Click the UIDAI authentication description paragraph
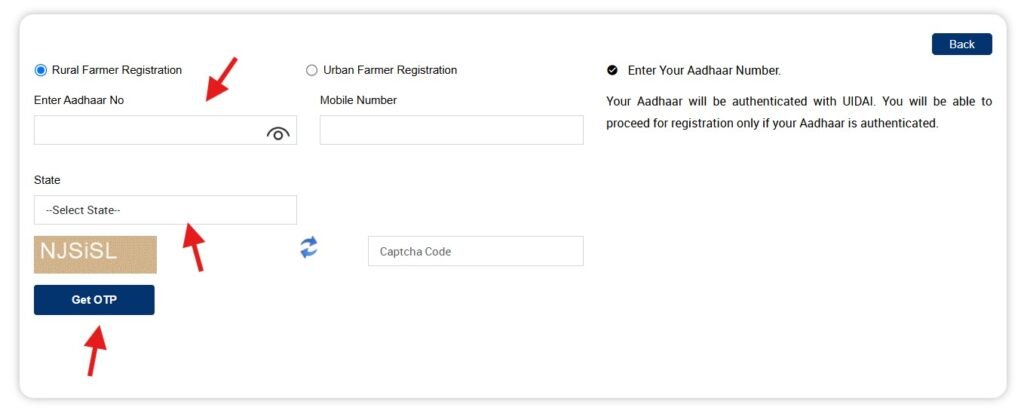Viewport: 1024px width, 410px height. [799, 112]
